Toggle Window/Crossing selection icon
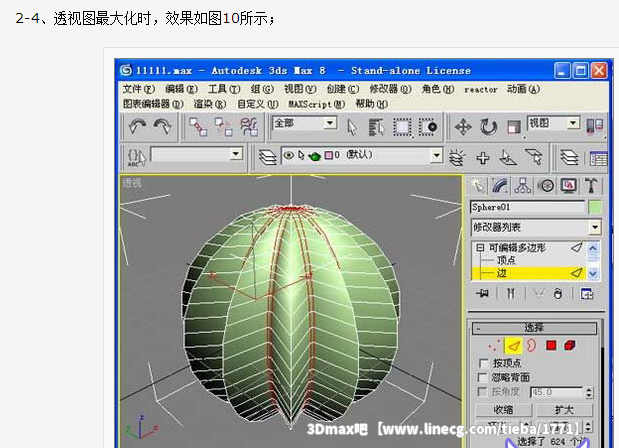Image resolution: width=619 pixels, height=448 pixels. point(428,127)
